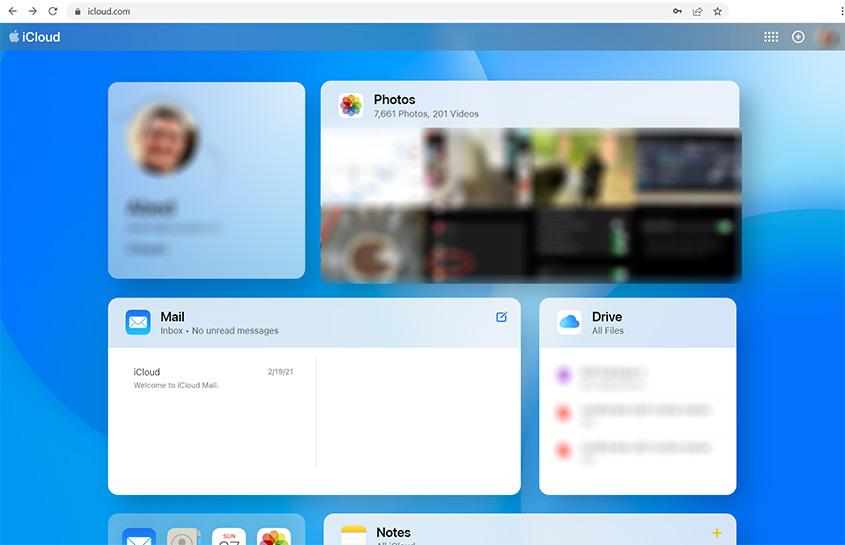Compose a new mail message
This screenshot has height=545, width=845.
click(x=502, y=317)
